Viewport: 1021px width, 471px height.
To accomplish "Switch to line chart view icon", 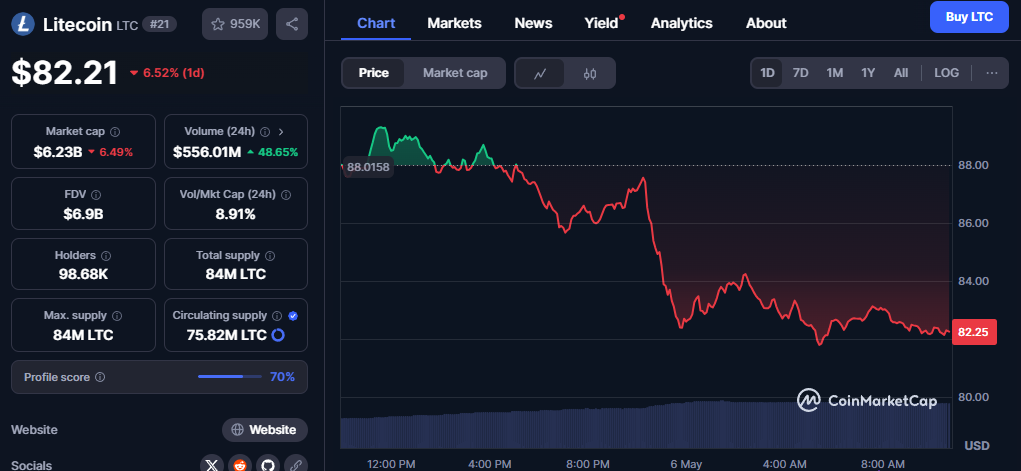I will (x=540, y=74).
